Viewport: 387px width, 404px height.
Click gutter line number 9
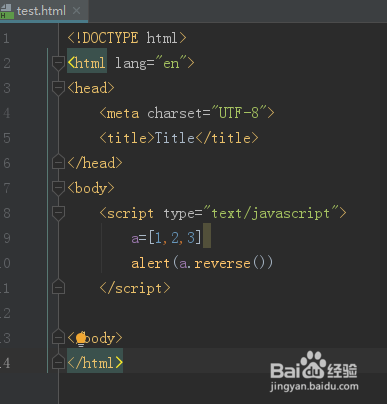point(7,238)
